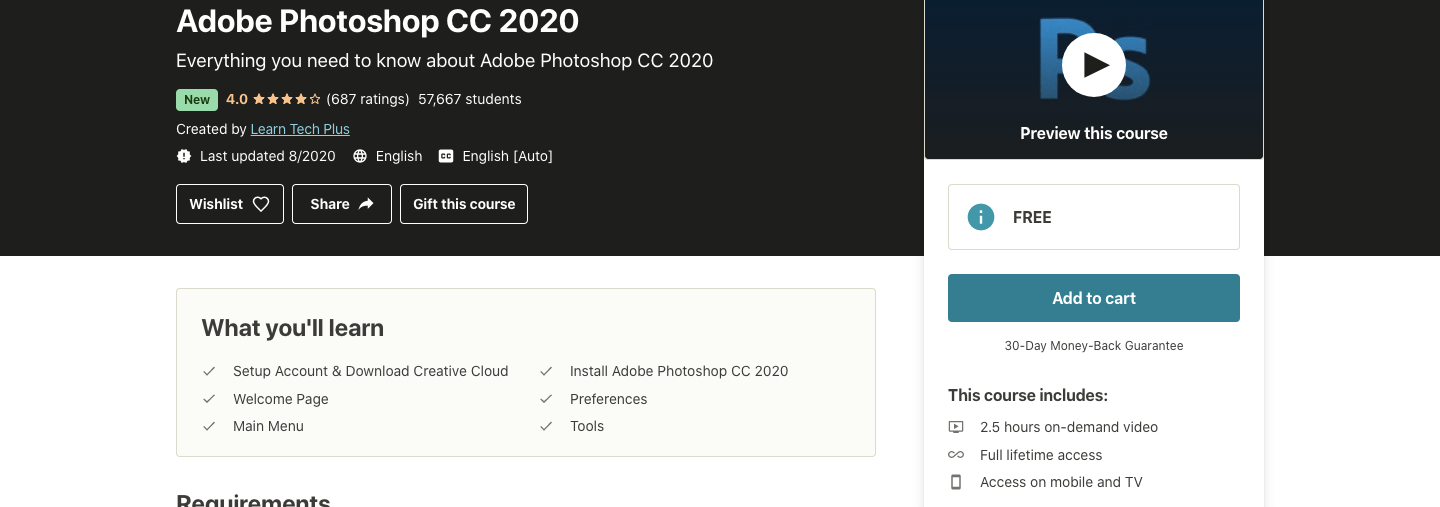Click the on-demand video icon
Image resolution: width=1440 pixels, height=507 pixels.
pos(956,427)
